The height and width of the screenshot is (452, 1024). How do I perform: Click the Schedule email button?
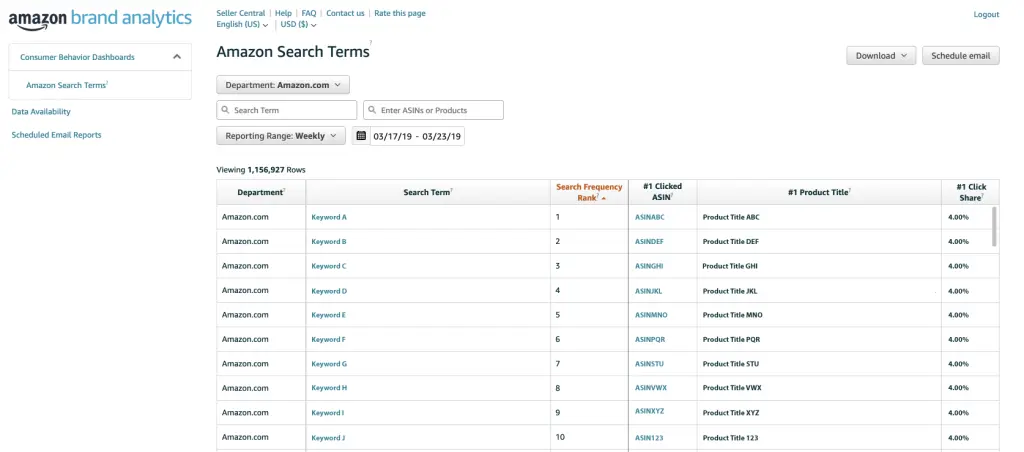pyautogui.click(x=961, y=56)
